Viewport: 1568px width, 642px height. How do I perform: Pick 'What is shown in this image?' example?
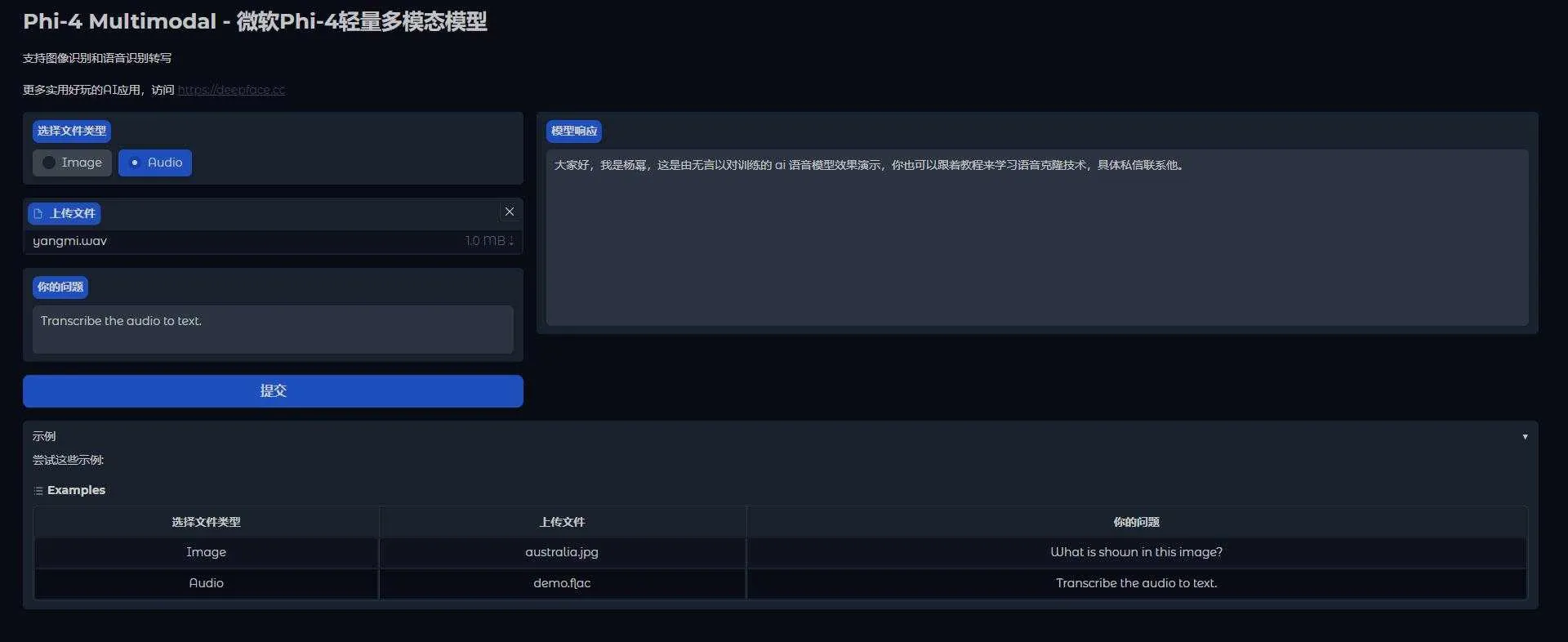pos(1136,552)
